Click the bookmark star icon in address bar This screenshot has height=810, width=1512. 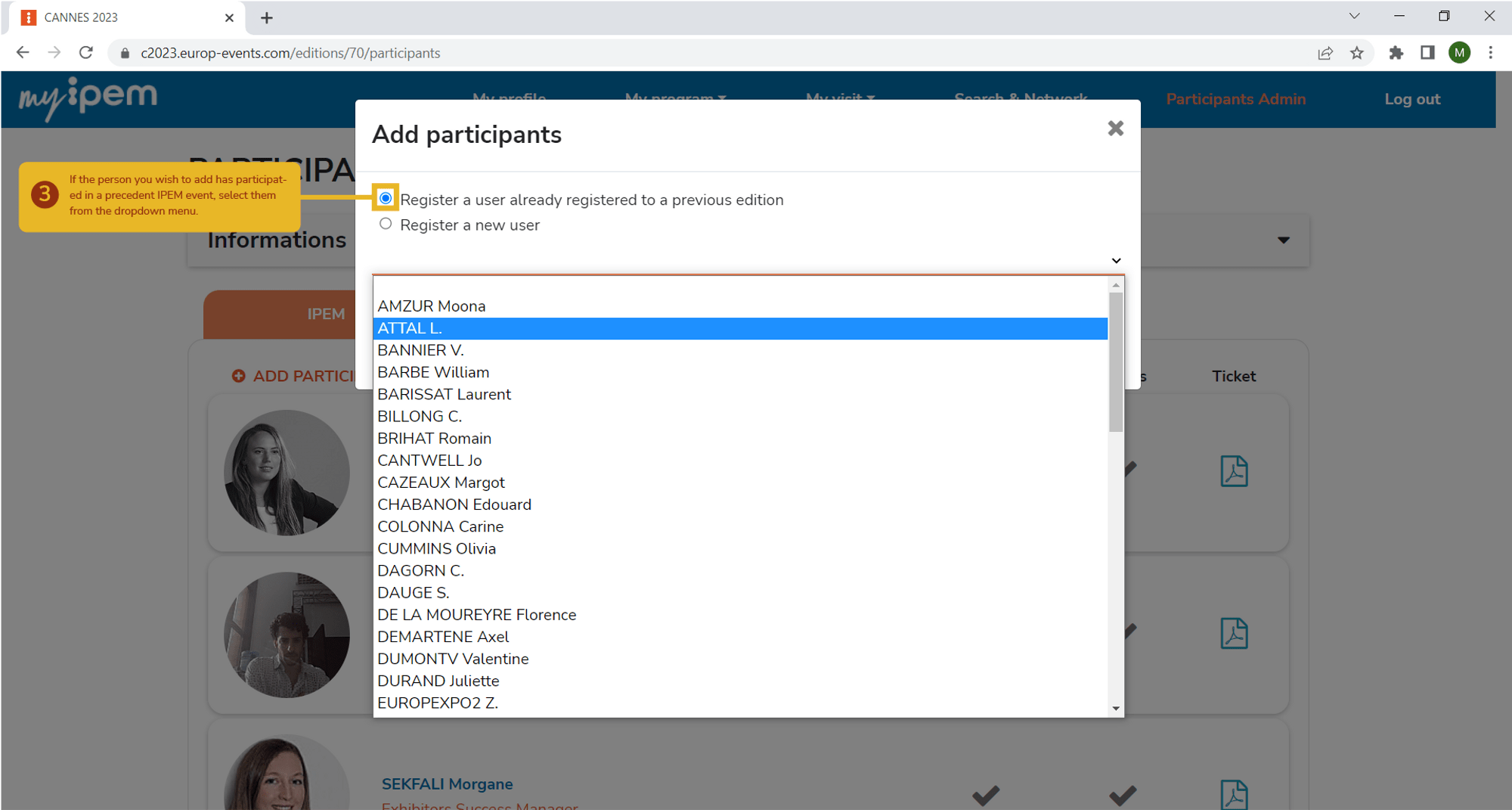tap(1357, 53)
